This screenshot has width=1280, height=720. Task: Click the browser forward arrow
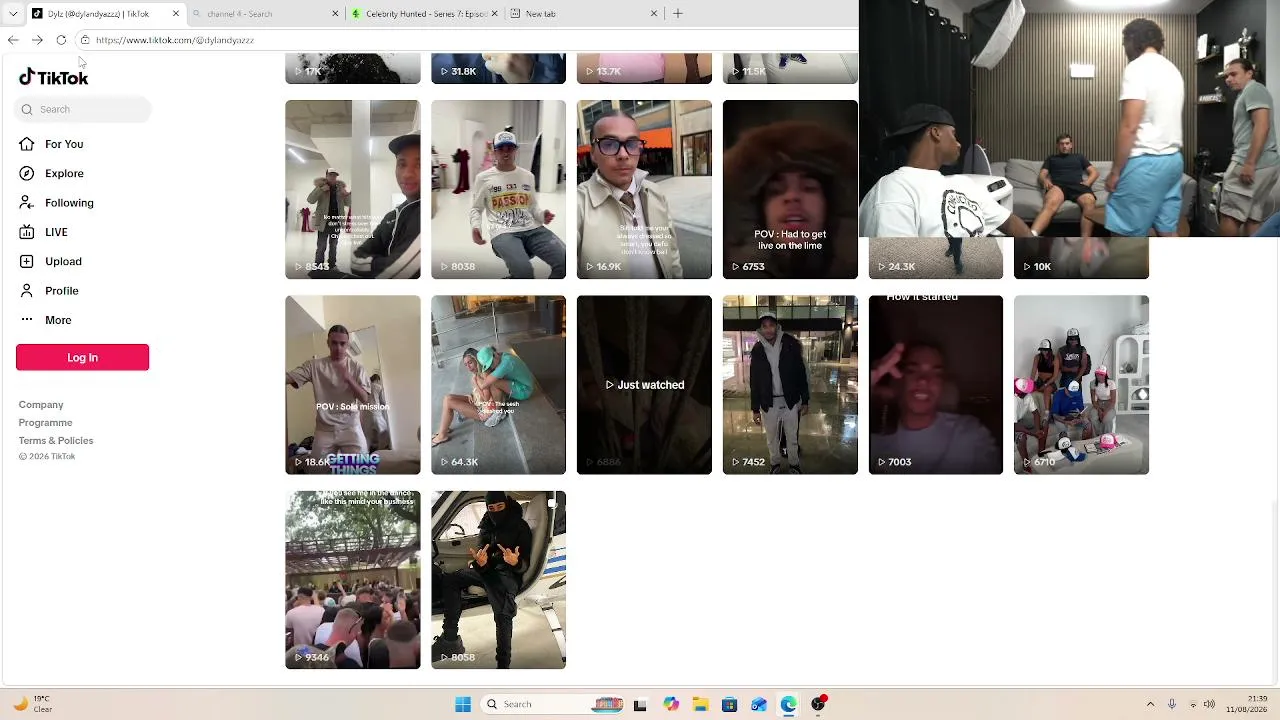tap(37, 40)
